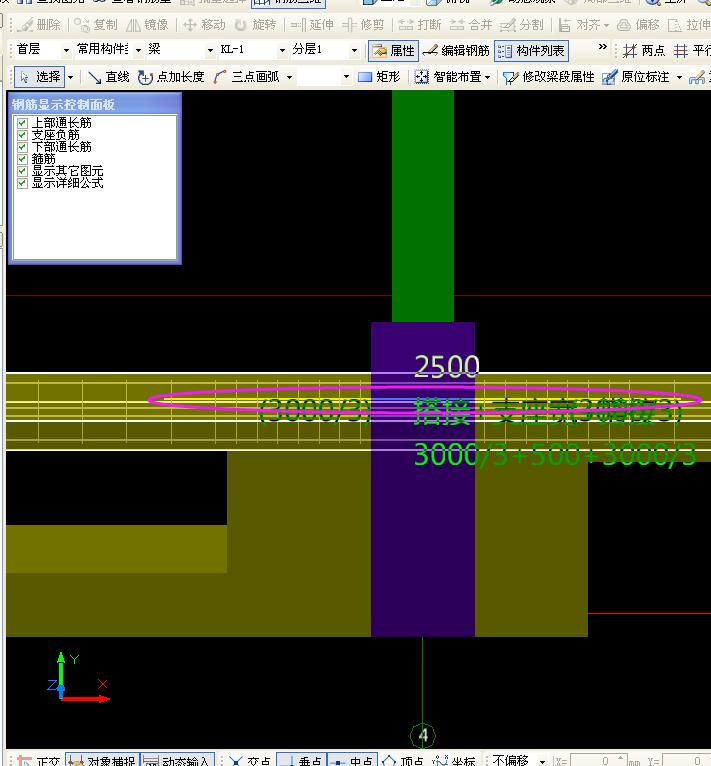
Task: Select the 移动 (move) tool
Action: pos(204,24)
